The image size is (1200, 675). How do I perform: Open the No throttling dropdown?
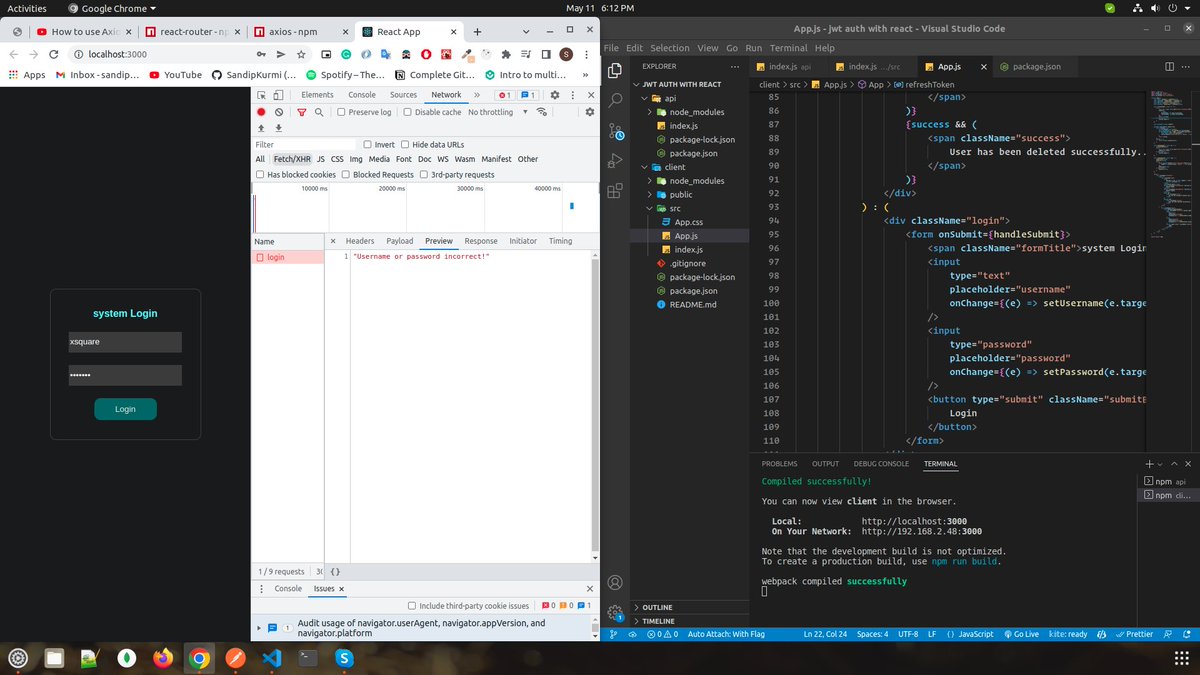coord(495,112)
